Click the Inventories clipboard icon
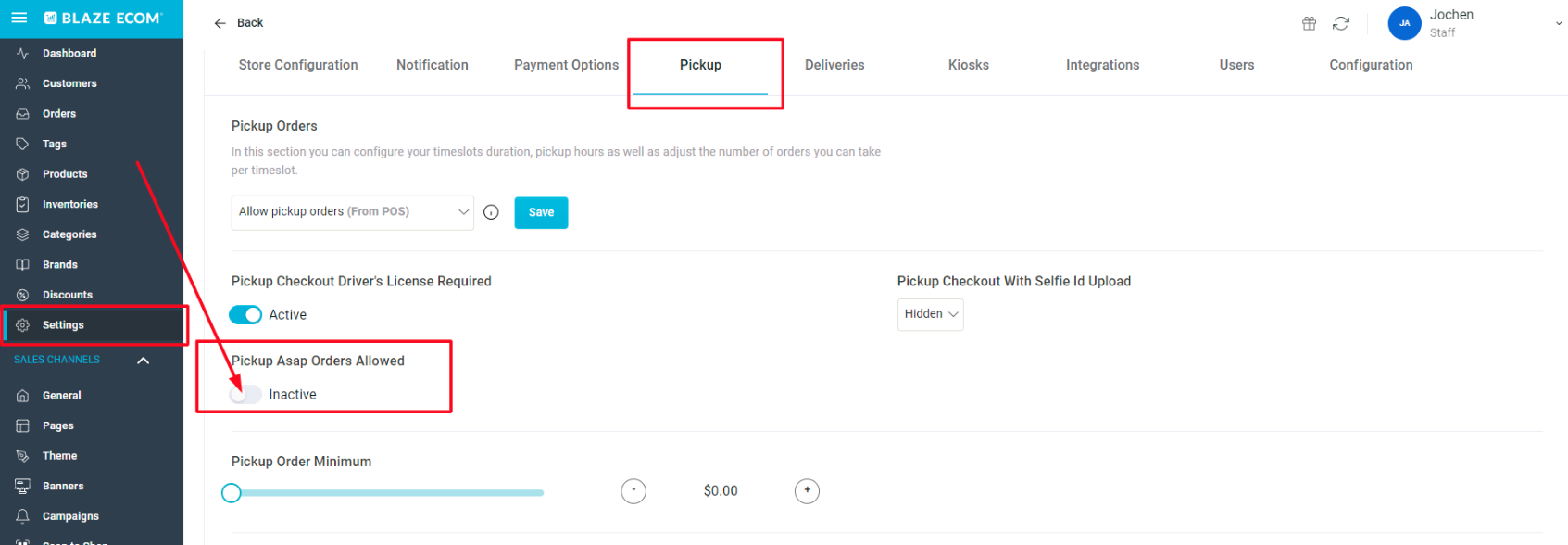This screenshot has width=1568, height=545. pos(22,204)
